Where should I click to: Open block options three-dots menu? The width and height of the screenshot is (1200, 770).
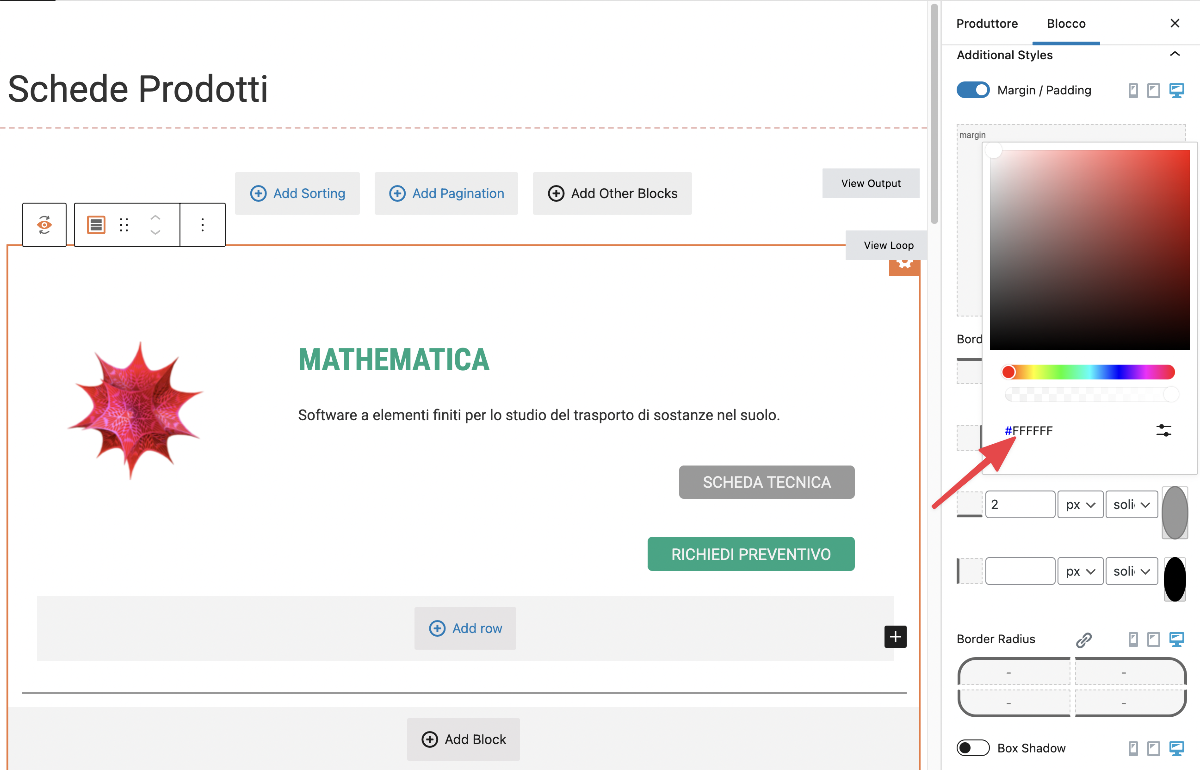(203, 225)
